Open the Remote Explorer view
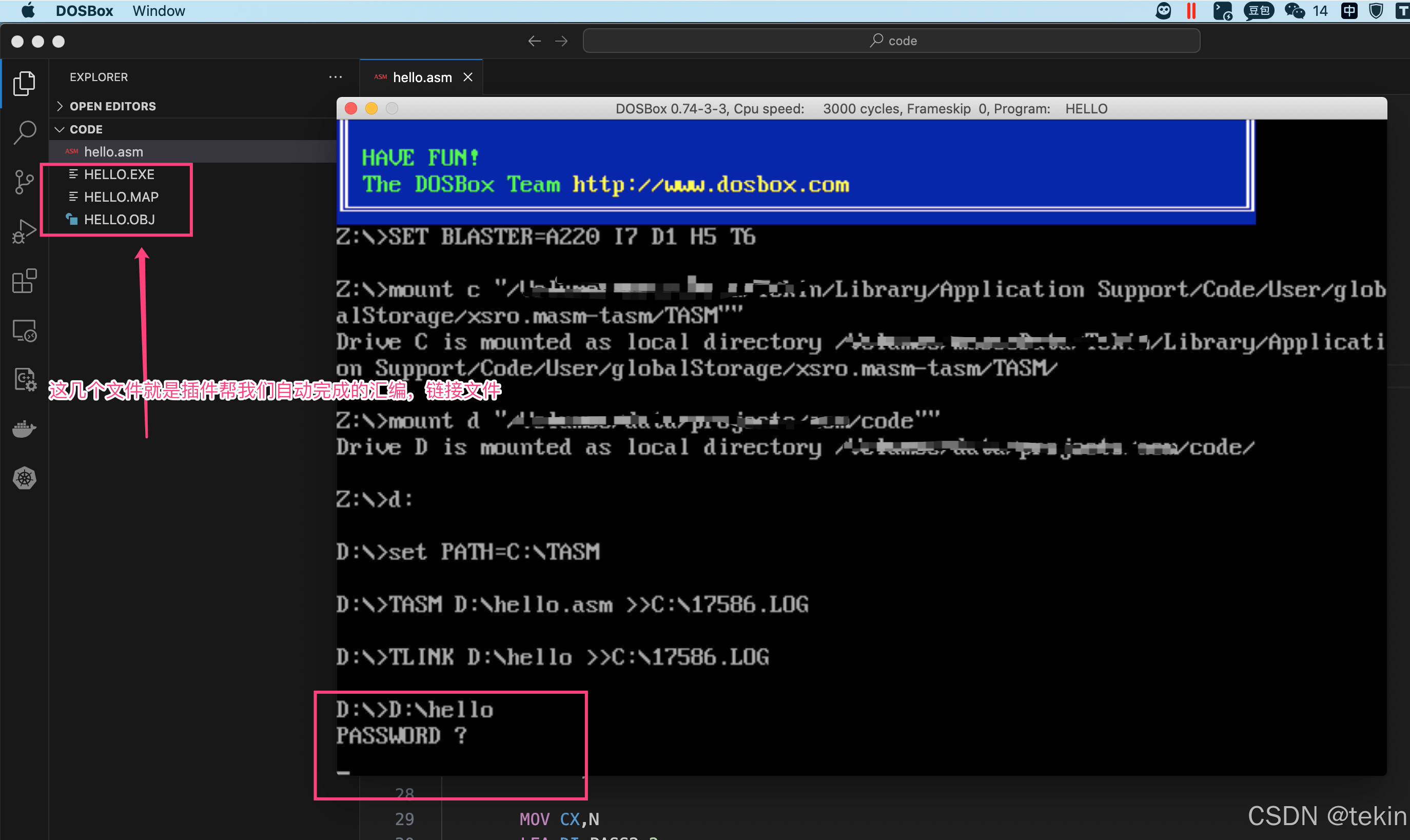Image resolution: width=1410 pixels, height=840 pixels. pyautogui.click(x=24, y=330)
